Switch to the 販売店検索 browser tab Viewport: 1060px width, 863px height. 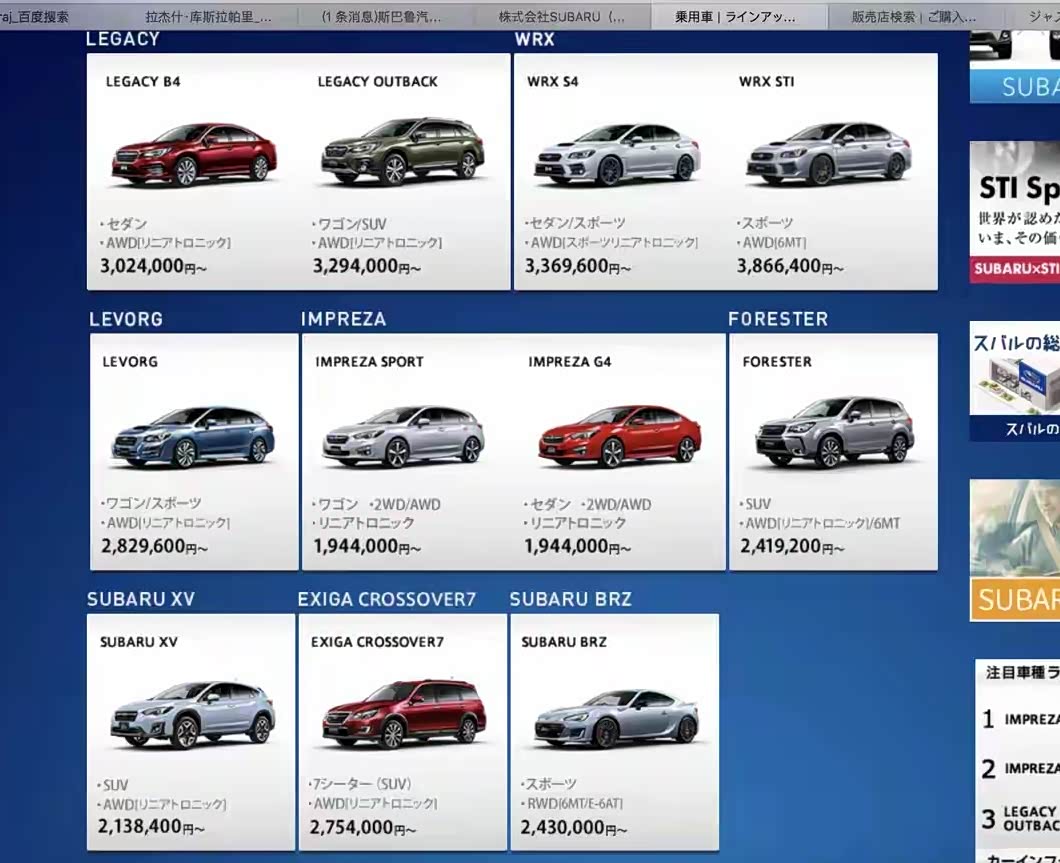[913, 16]
